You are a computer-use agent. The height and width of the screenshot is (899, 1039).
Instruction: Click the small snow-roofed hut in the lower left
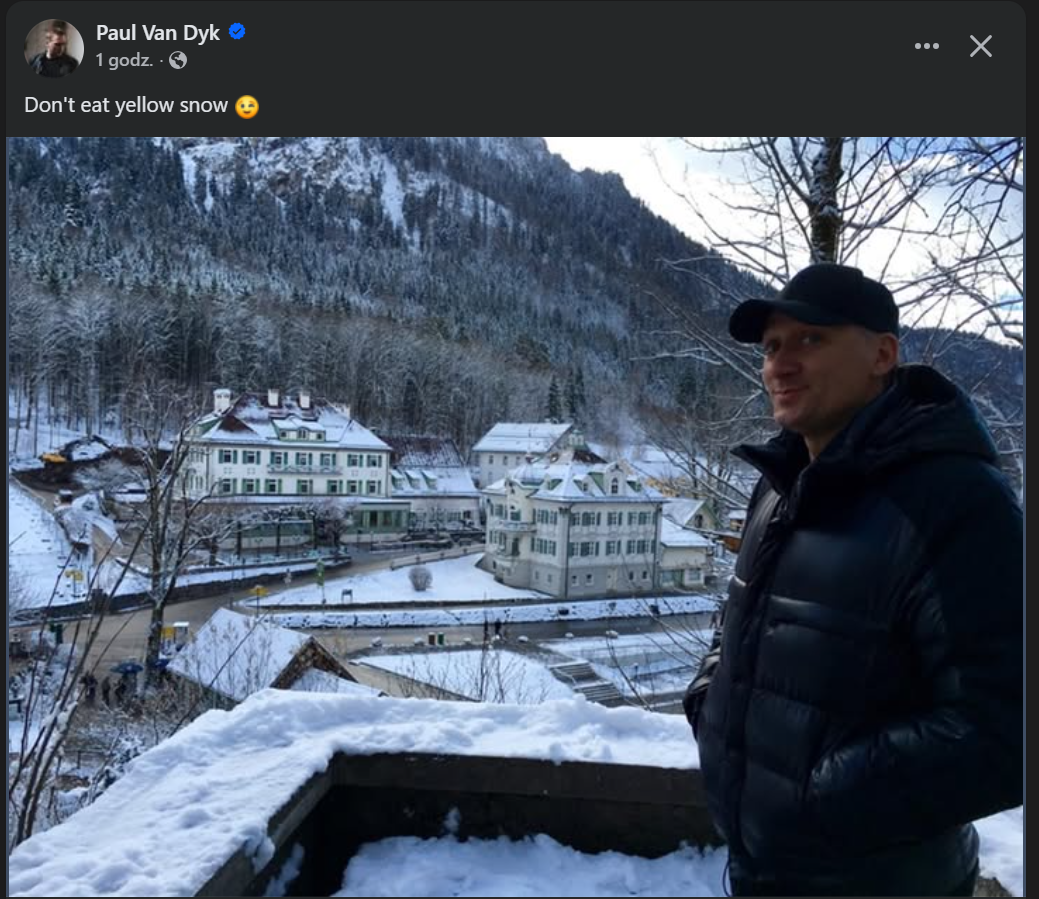[250, 650]
